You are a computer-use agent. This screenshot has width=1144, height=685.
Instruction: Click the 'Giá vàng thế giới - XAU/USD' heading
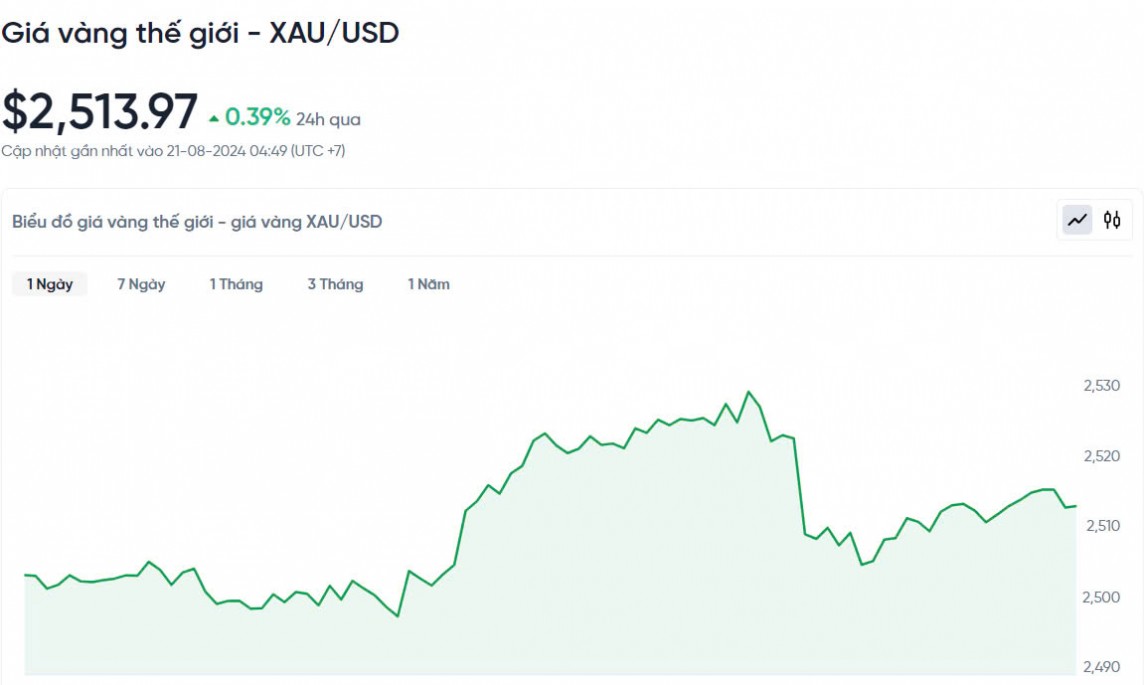click(200, 33)
